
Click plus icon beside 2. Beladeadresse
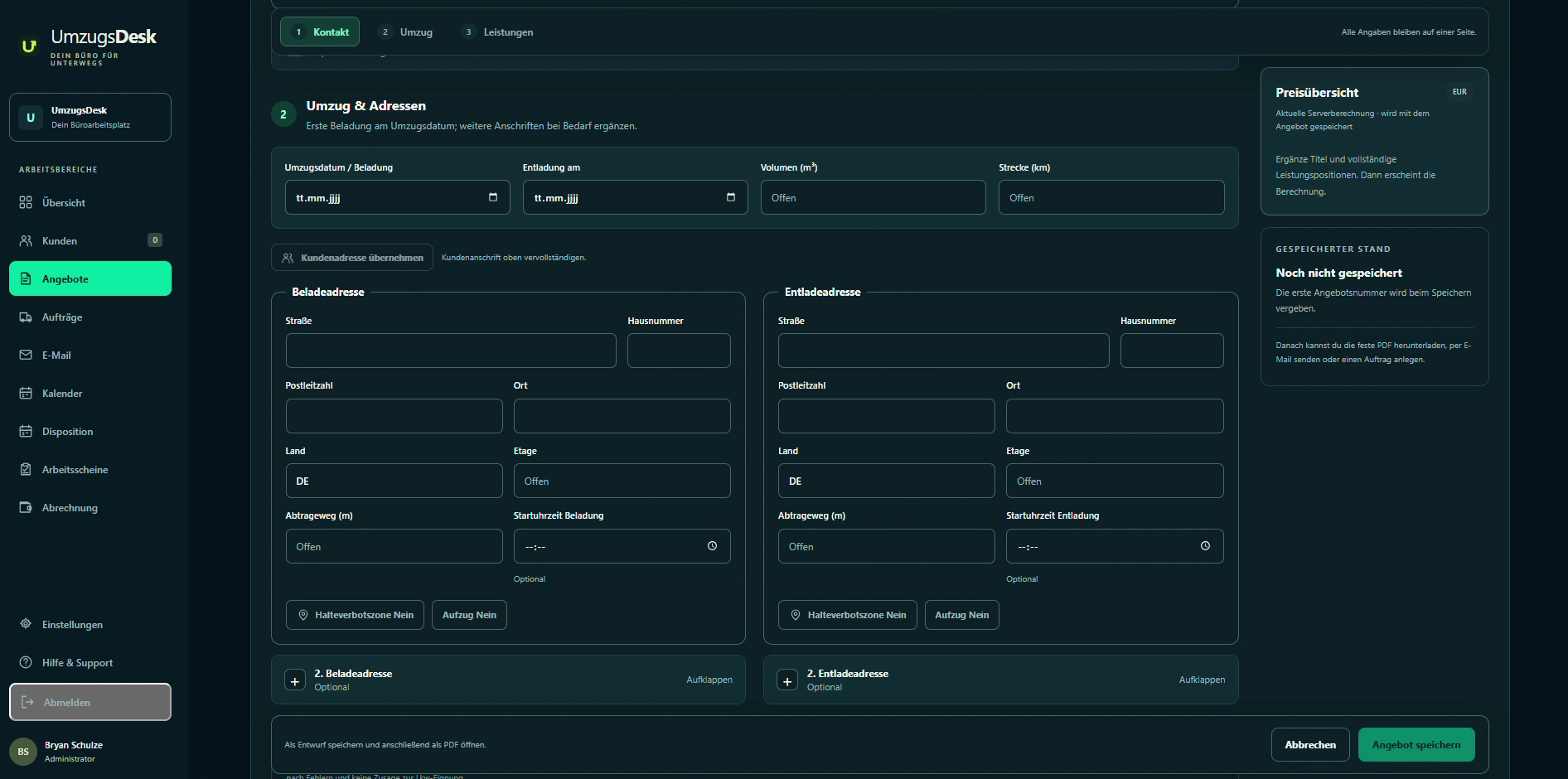[295, 680]
